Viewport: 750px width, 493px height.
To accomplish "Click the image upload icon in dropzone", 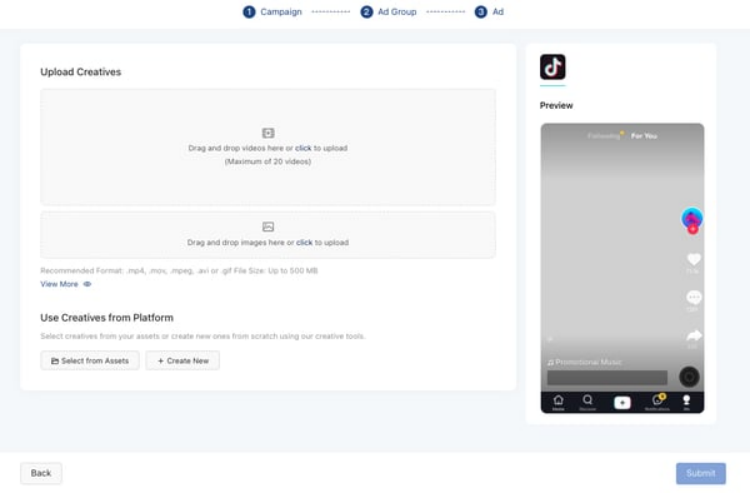I will coord(268,227).
